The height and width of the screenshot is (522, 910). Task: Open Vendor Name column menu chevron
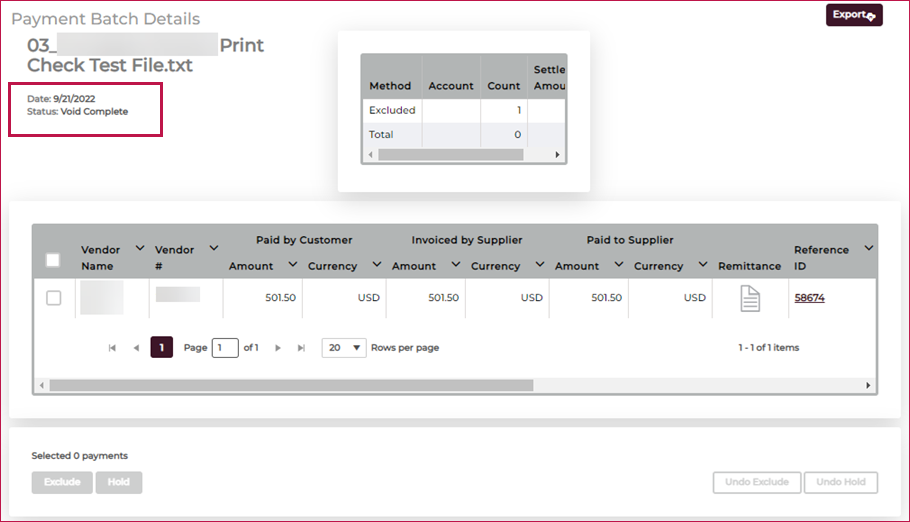pyautogui.click(x=140, y=248)
